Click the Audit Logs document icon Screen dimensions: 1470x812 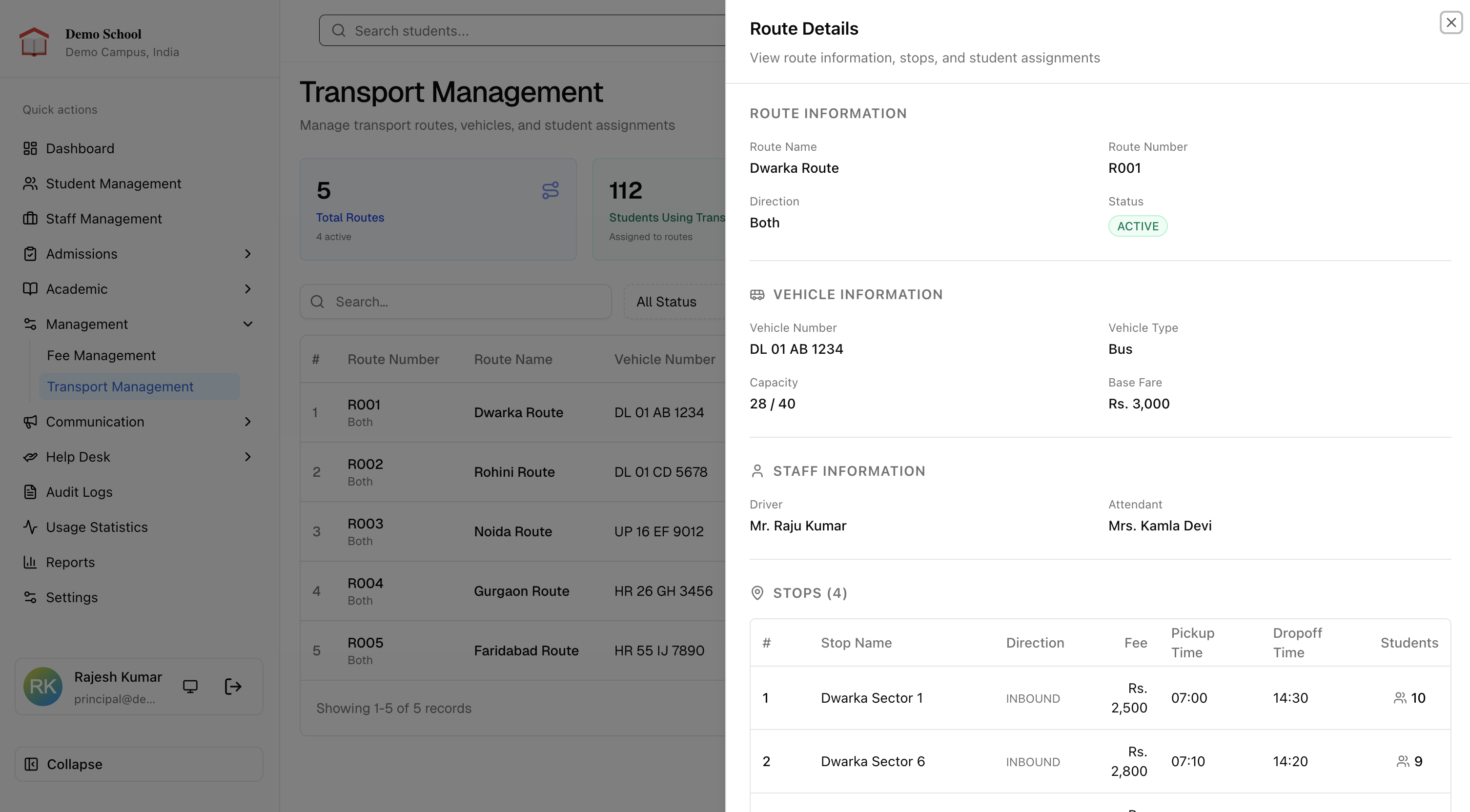tap(30, 492)
